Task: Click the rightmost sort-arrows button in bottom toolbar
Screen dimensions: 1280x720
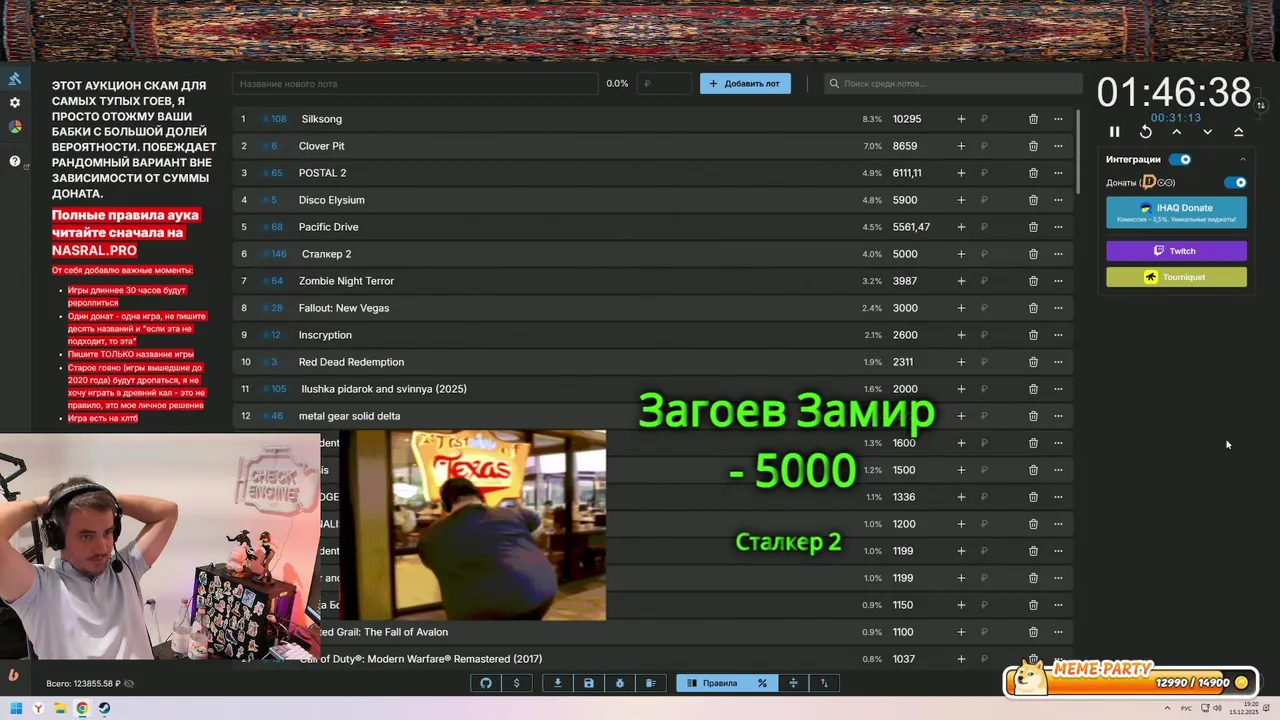Action: point(824,683)
